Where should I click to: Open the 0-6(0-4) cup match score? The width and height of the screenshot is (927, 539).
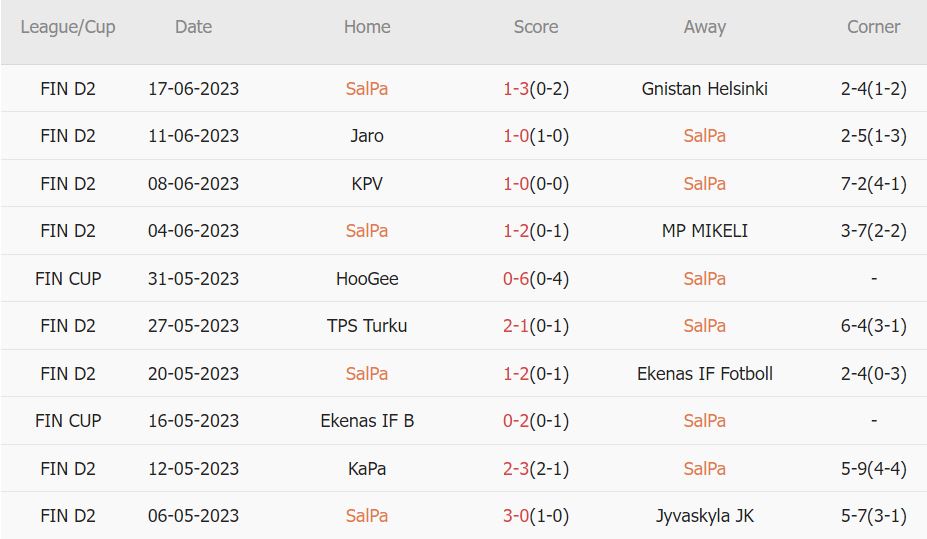tap(536, 278)
